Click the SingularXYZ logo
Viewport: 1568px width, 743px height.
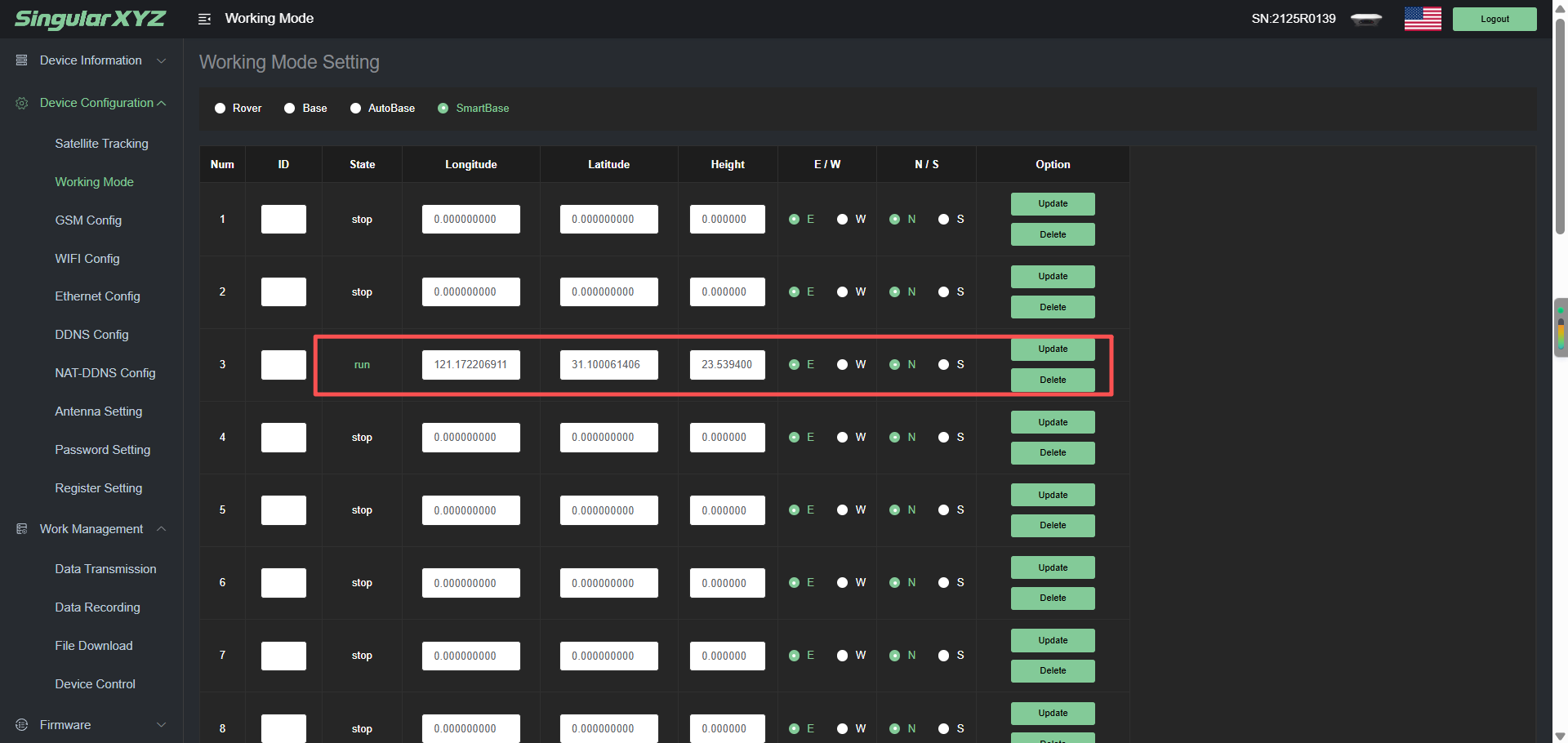(x=91, y=19)
